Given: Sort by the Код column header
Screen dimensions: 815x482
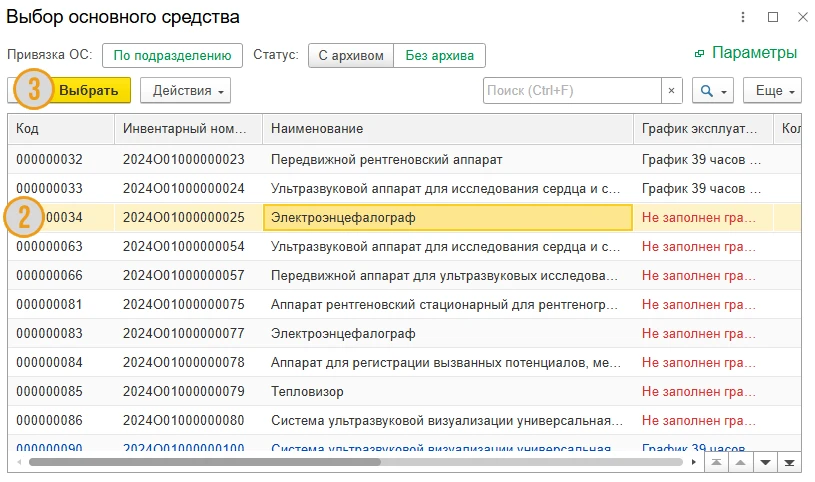Looking at the screenshot, I should point(61,128).
